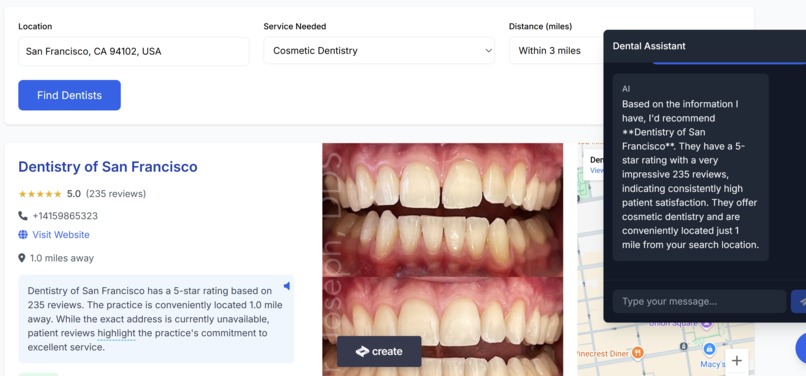The width and height of the screenshot is (806, 376).
Task: Click the Dental Assistant chat header
Action: (x=704, y=46)
